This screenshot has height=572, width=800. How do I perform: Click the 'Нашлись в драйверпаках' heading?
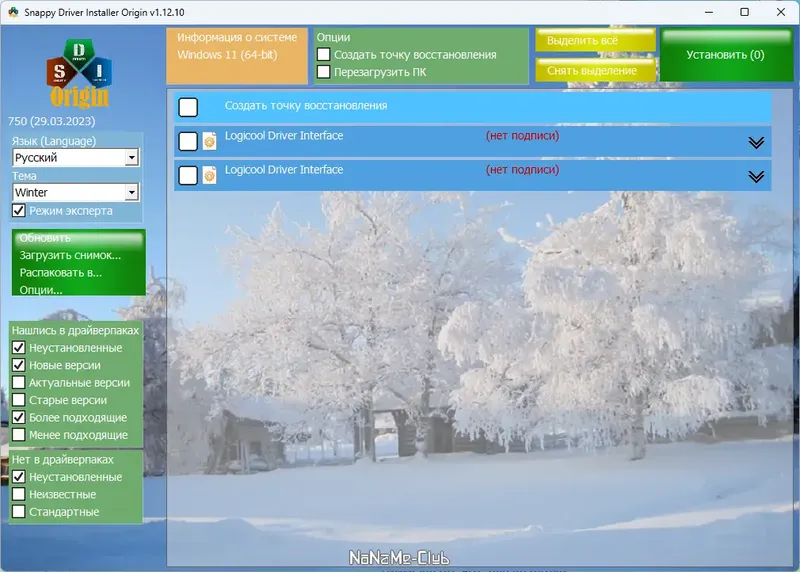click(76, 330)
